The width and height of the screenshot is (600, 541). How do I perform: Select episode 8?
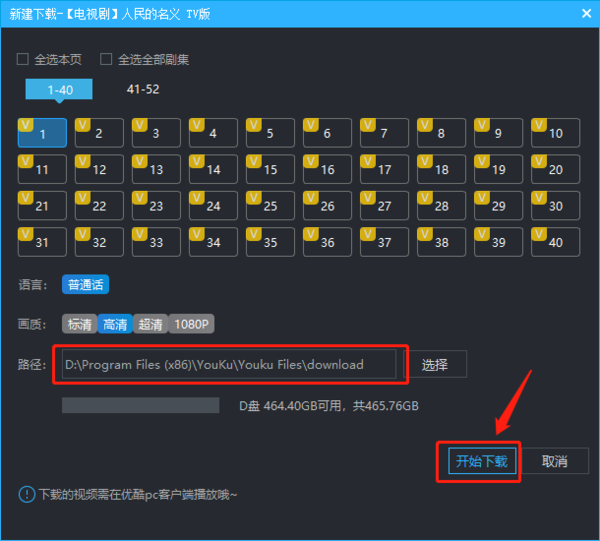coord(441,133)
